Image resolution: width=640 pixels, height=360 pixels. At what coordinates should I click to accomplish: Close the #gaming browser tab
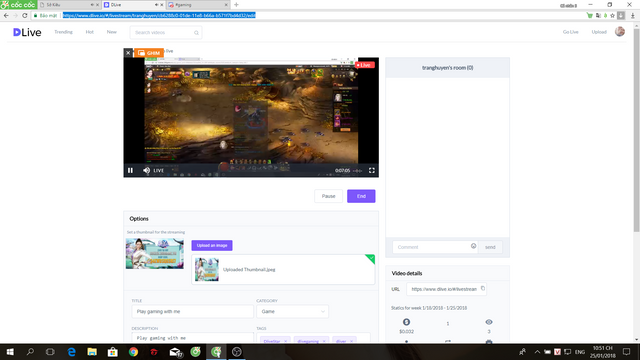coord(226,5)
